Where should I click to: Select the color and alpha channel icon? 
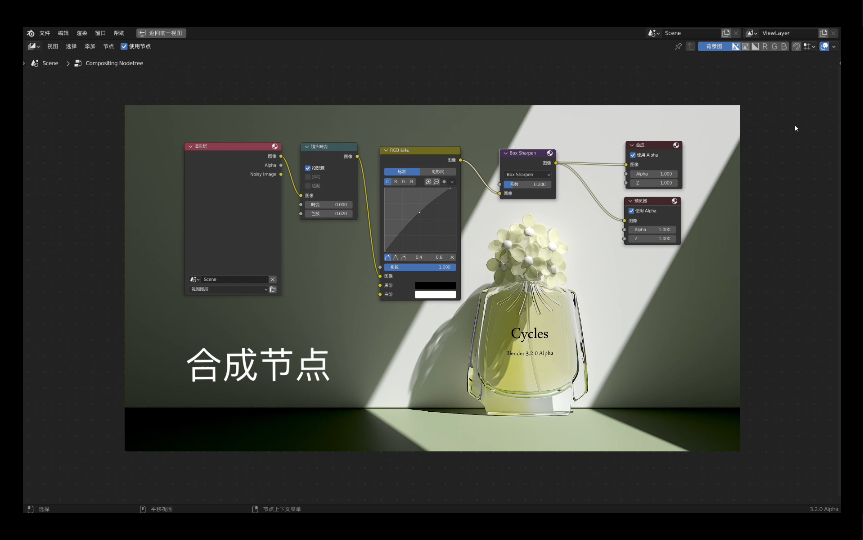click(735, 47)
